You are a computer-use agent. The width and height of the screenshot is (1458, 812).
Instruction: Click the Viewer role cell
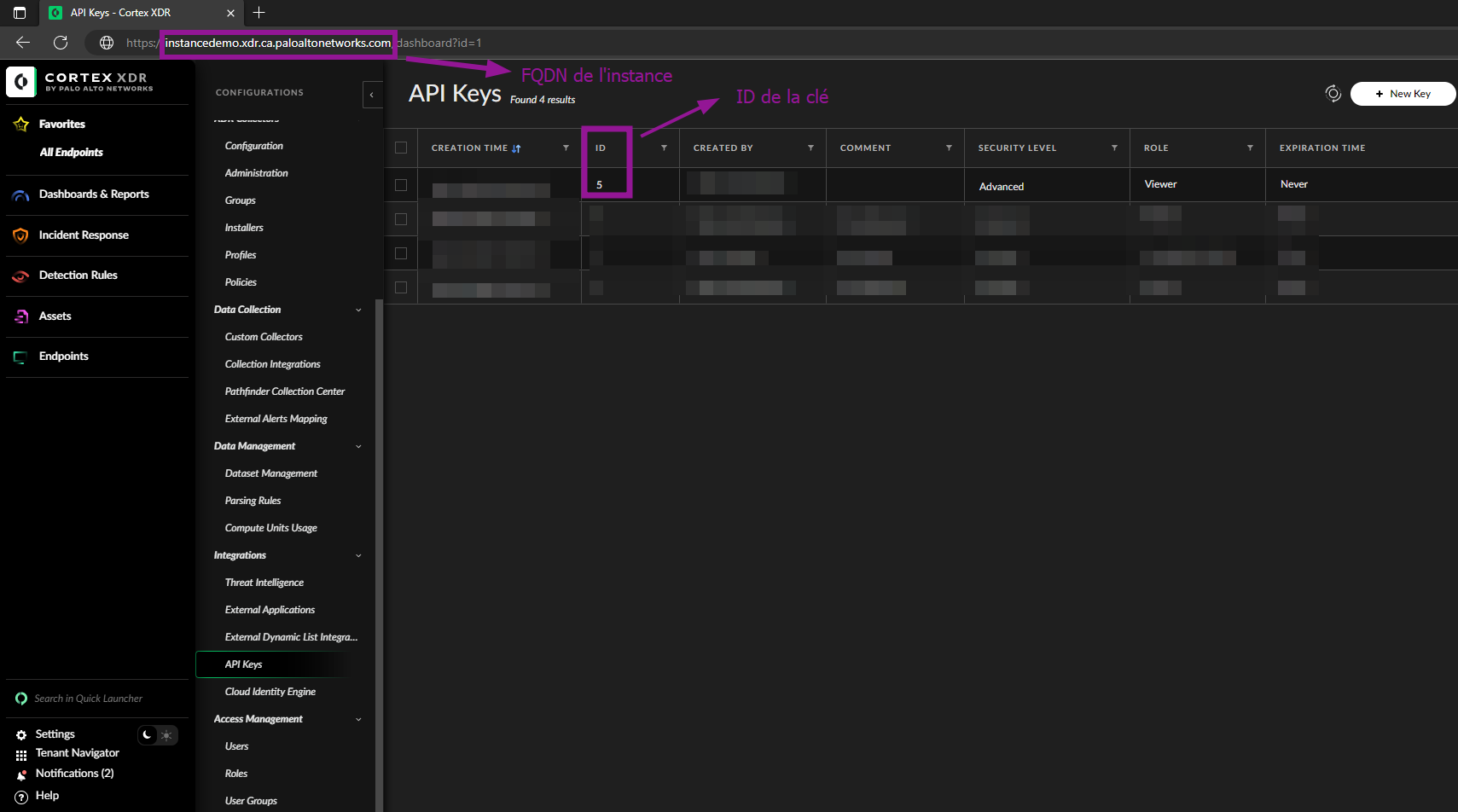tap(1160, 184)
